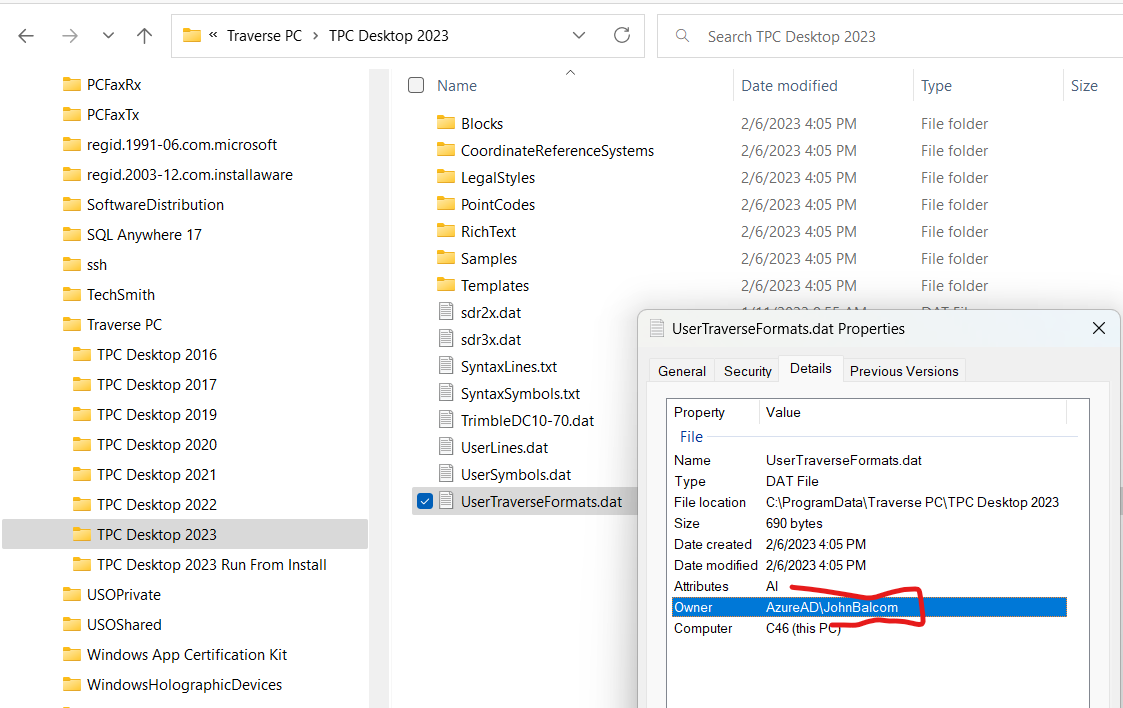Click the sdr3x.dat file icon

coord(446,339)
